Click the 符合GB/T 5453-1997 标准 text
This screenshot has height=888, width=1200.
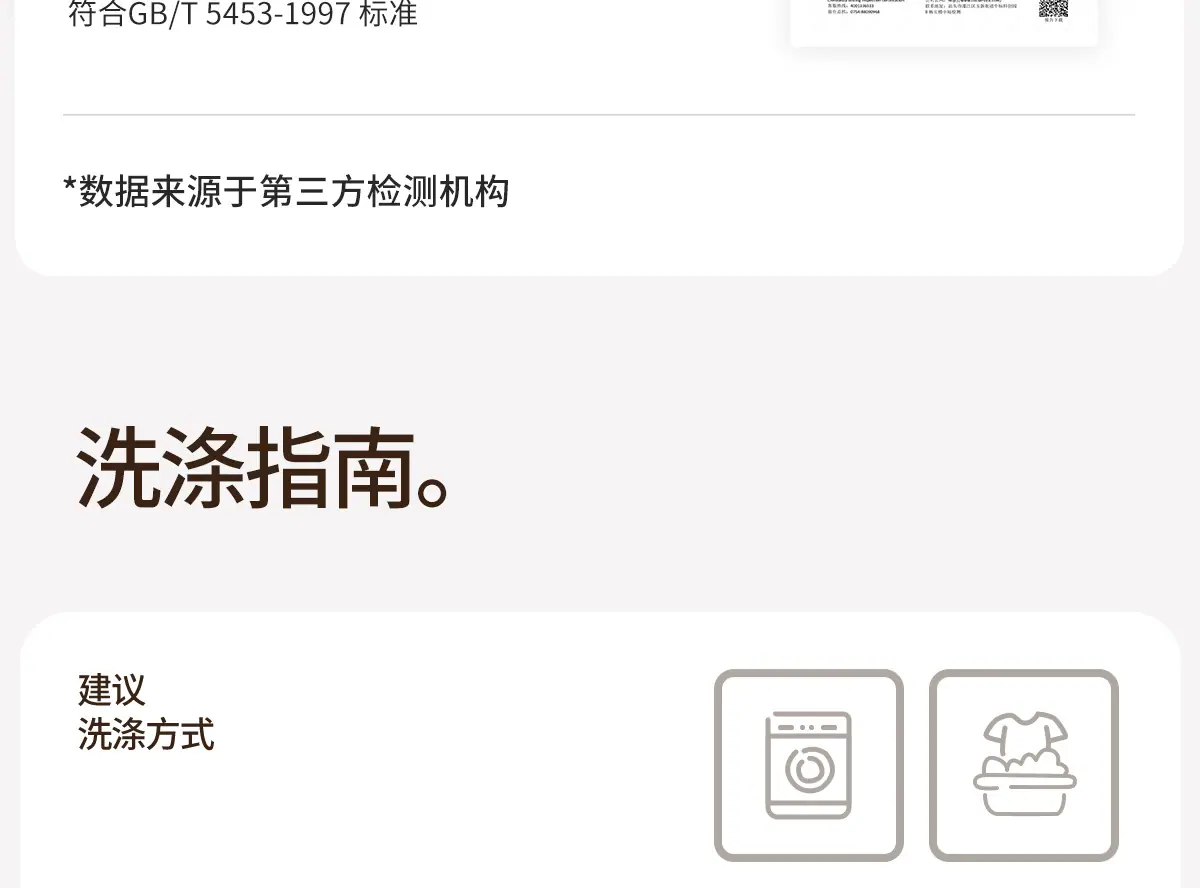tap(243, 14)
